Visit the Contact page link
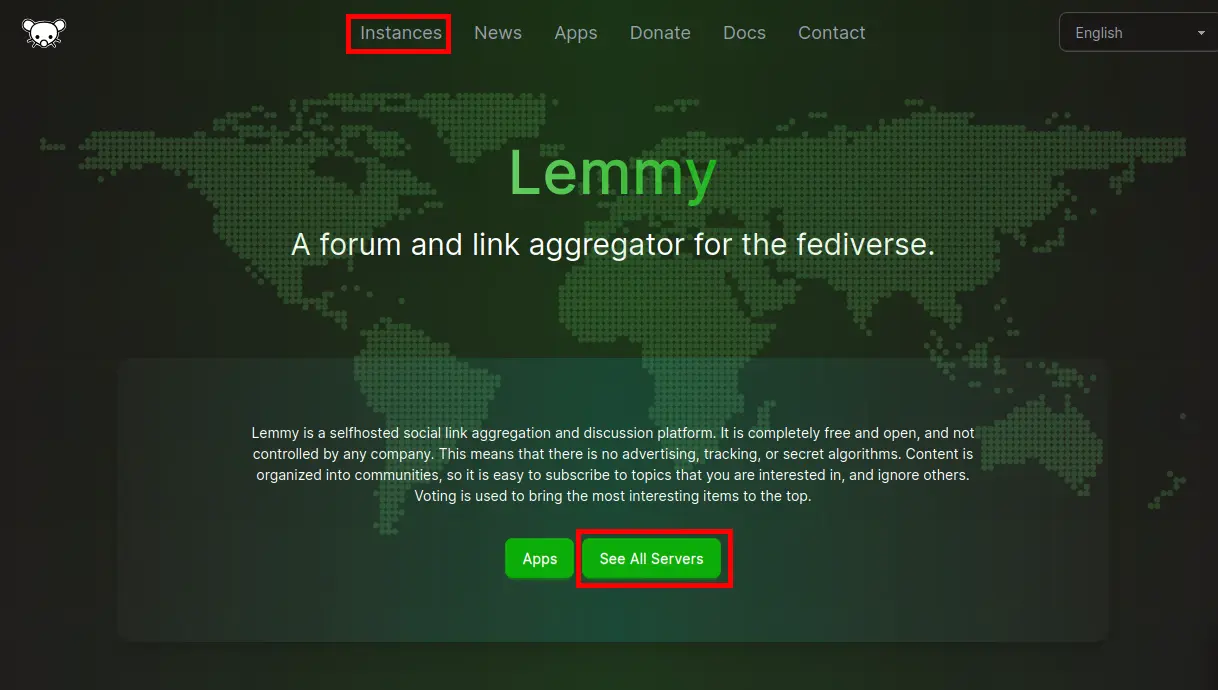 coord(832,33)
